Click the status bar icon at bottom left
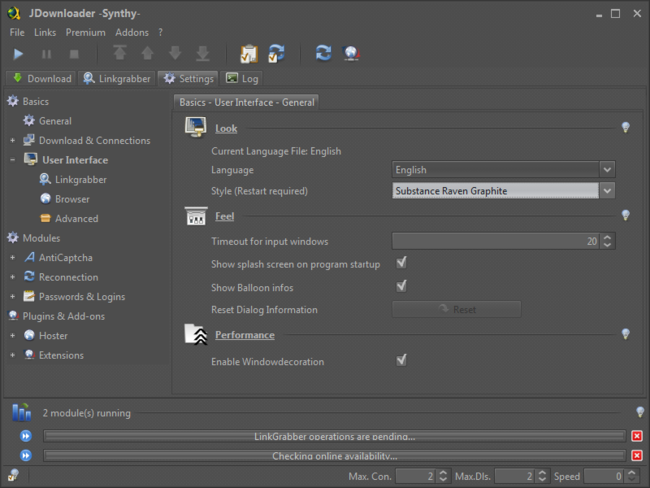 (x=14, y=475)
